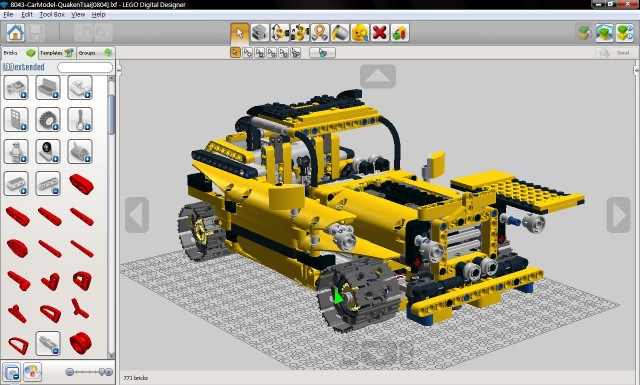This screenshot has height=385, width=640.
Task: Click the Invert selection button
Action: tap(322, 53)
